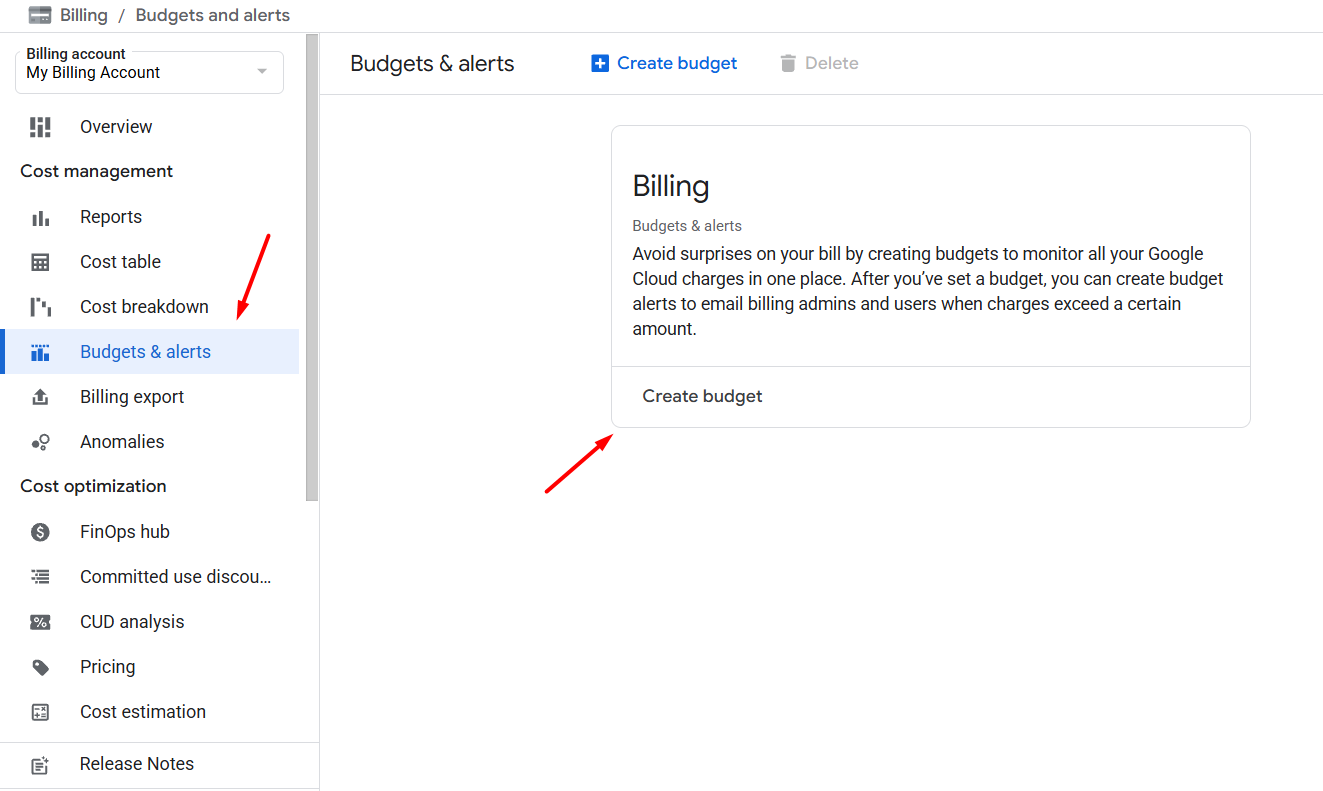This screenshot has height=791, width=1323.
Task: Click Create budget inside the Billing card
Action: coord(702,396)
